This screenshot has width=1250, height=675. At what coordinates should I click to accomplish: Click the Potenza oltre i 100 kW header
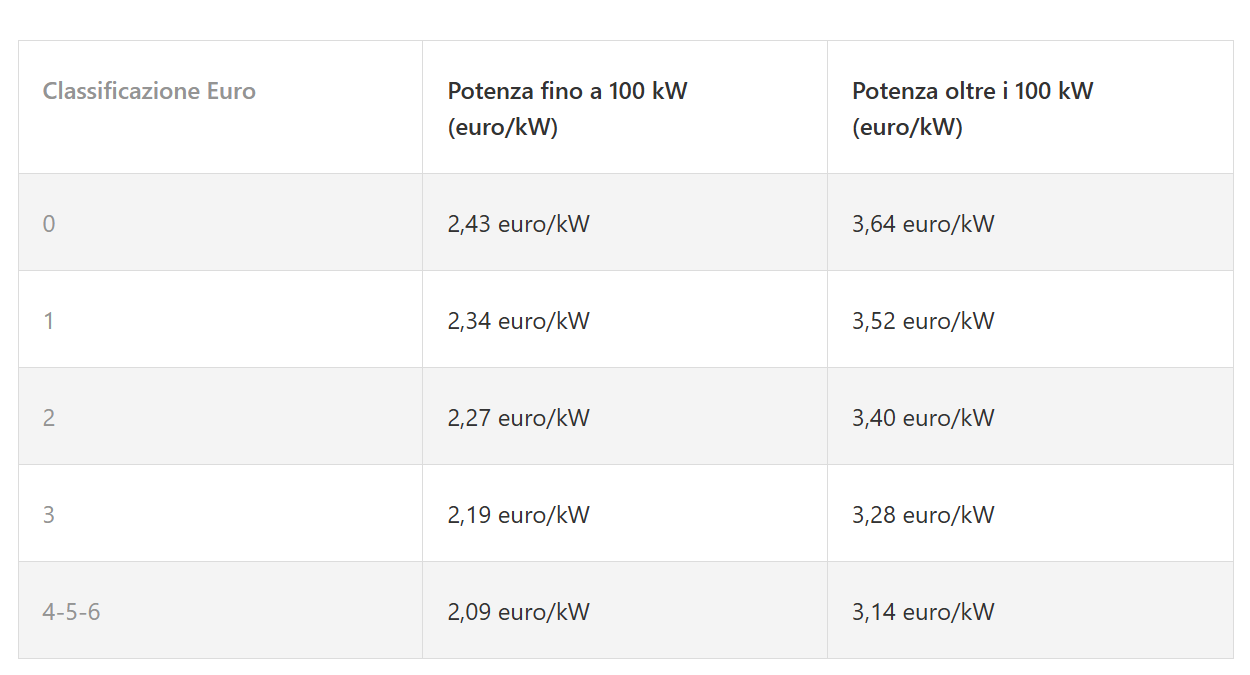(972, 91)
